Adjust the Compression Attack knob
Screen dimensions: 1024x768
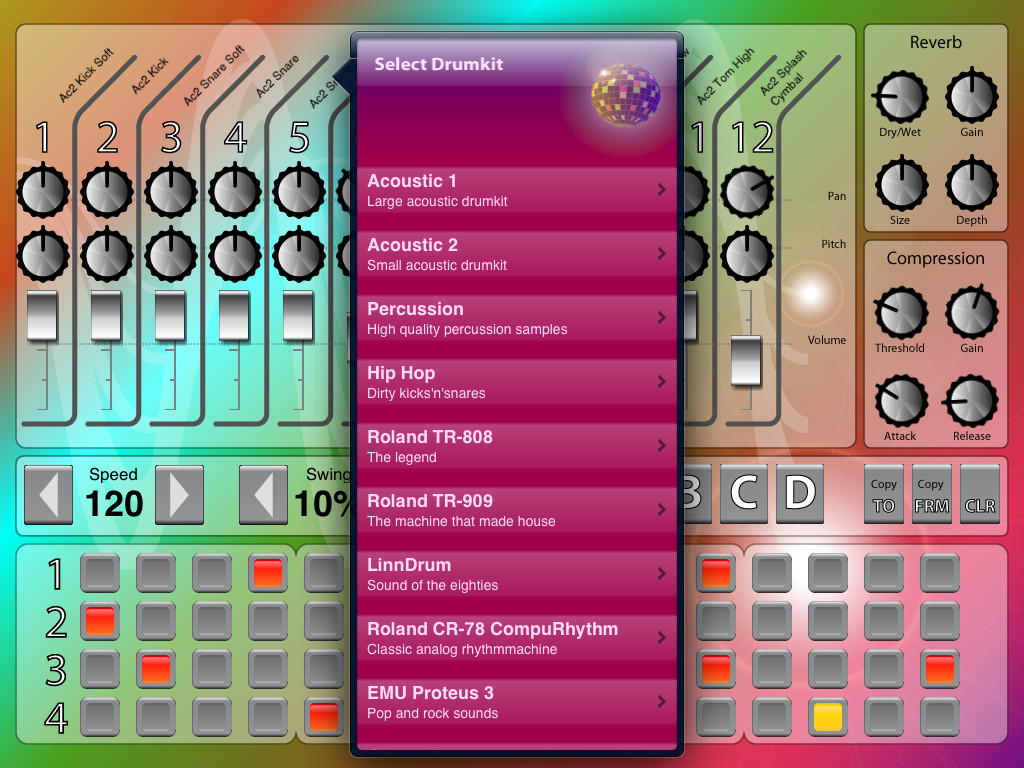click(x=901, y=400)
